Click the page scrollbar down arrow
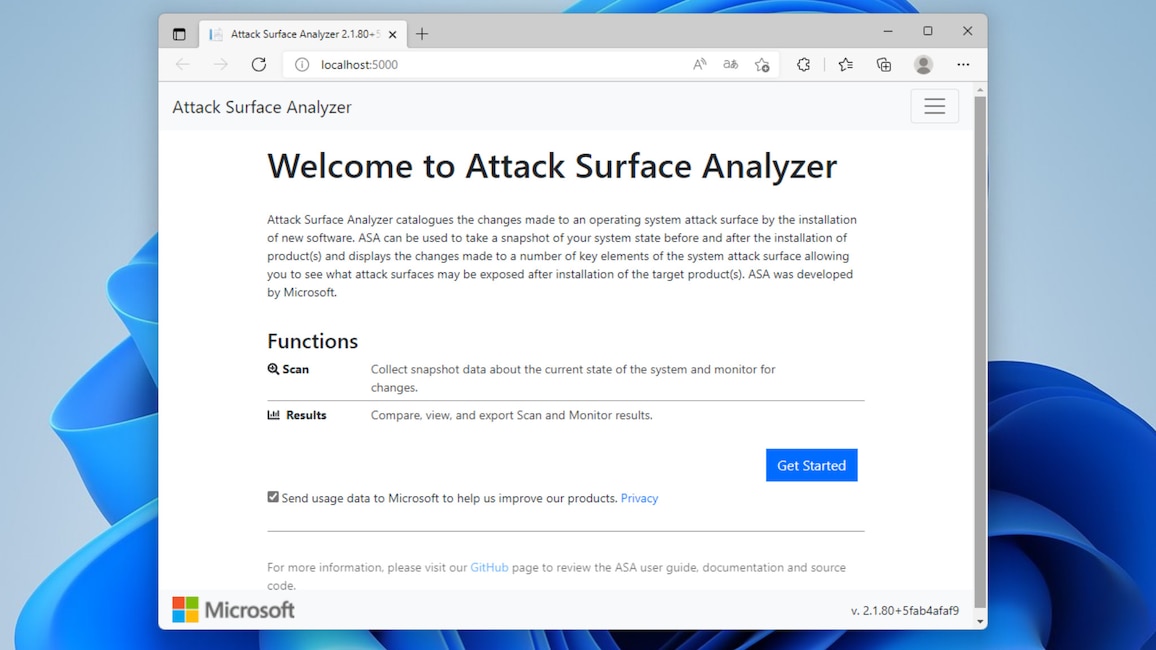1156x650 pixels. pyautogui.click(x=980, y=622)
